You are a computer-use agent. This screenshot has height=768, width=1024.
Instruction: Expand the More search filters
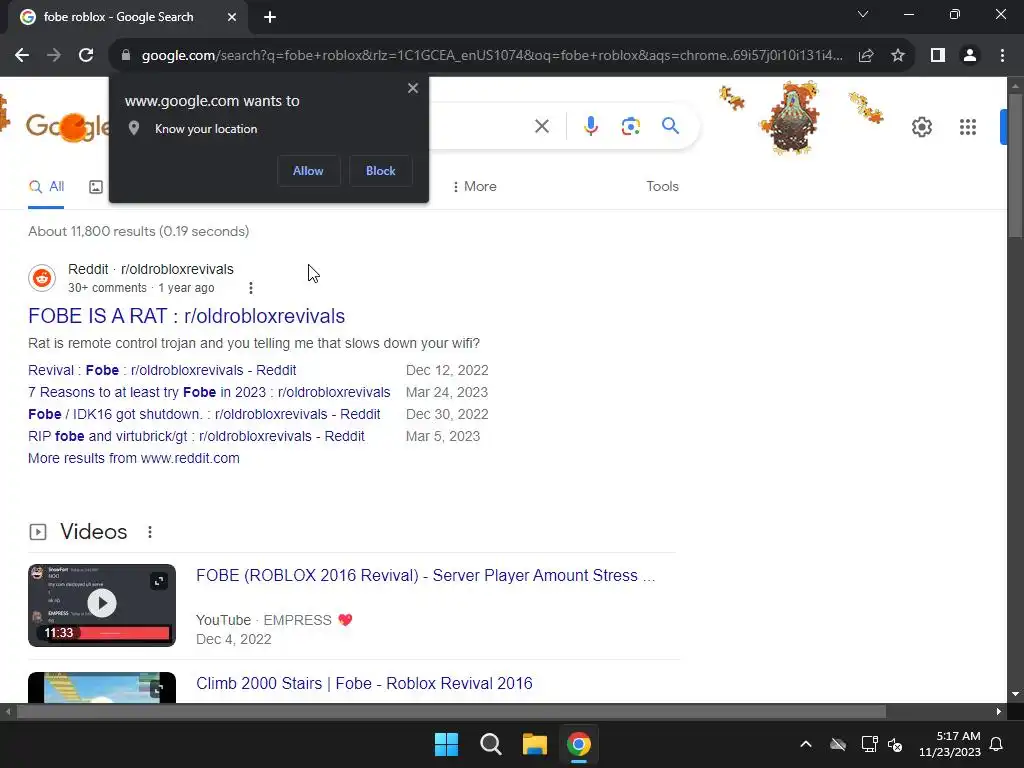[474, 186]
